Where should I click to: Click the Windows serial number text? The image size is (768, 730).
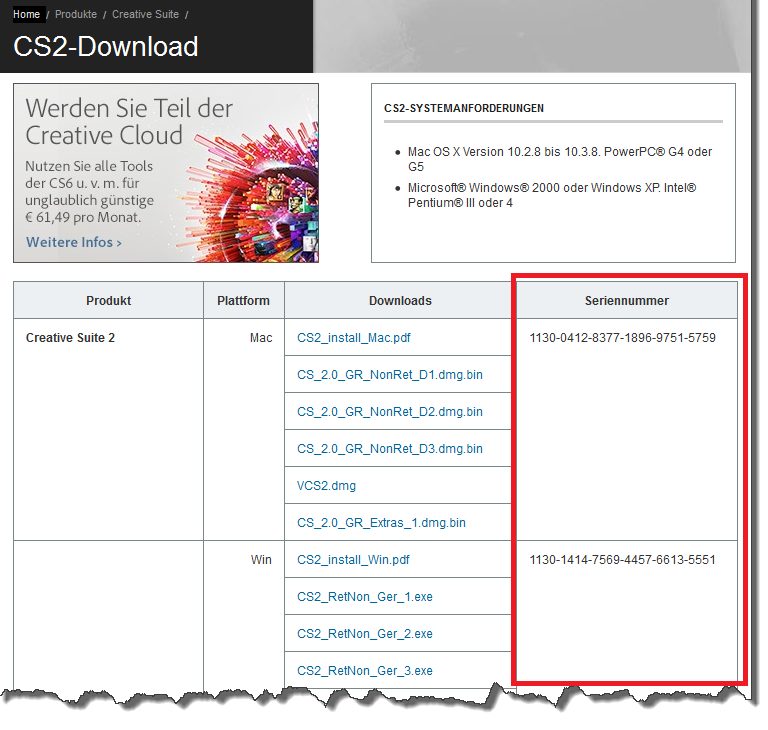(622, 560)
